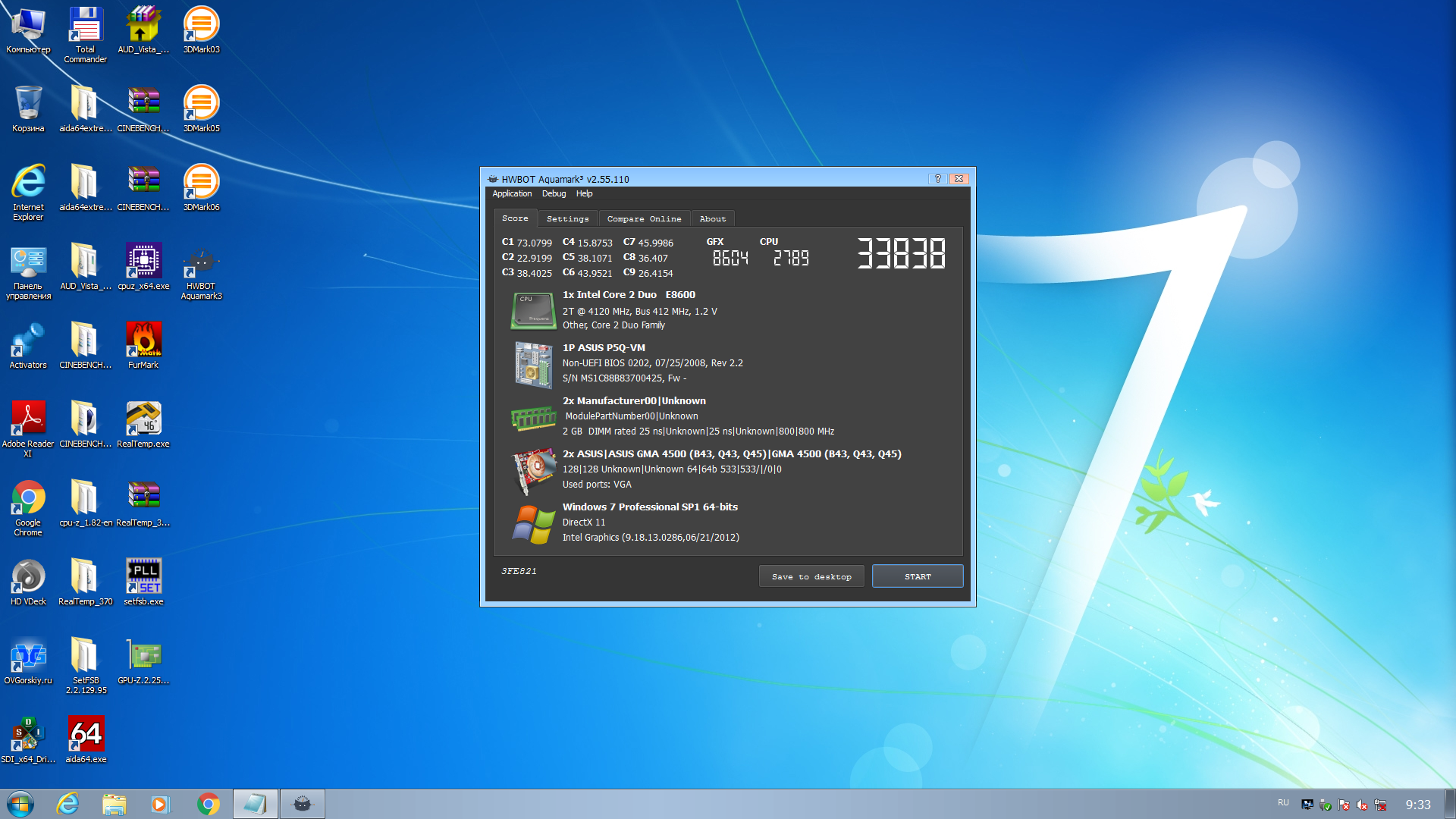This screenshot has width=1456, height=819.
Task: Select Internet Explorer desktop icon
Action: pos(28,193)
